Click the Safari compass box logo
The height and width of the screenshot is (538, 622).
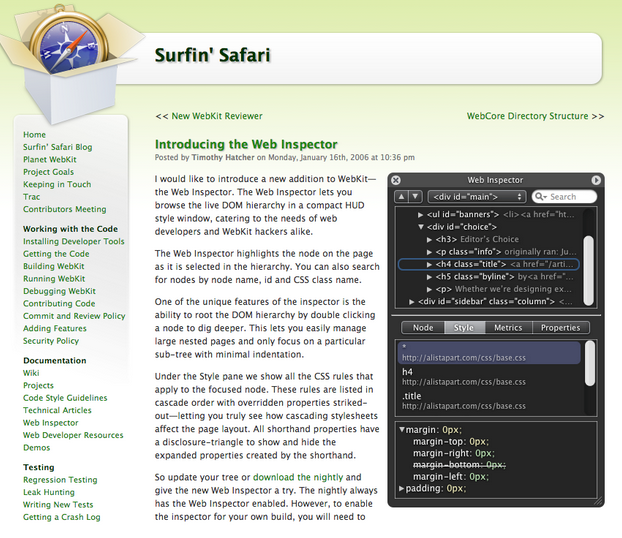71,63
